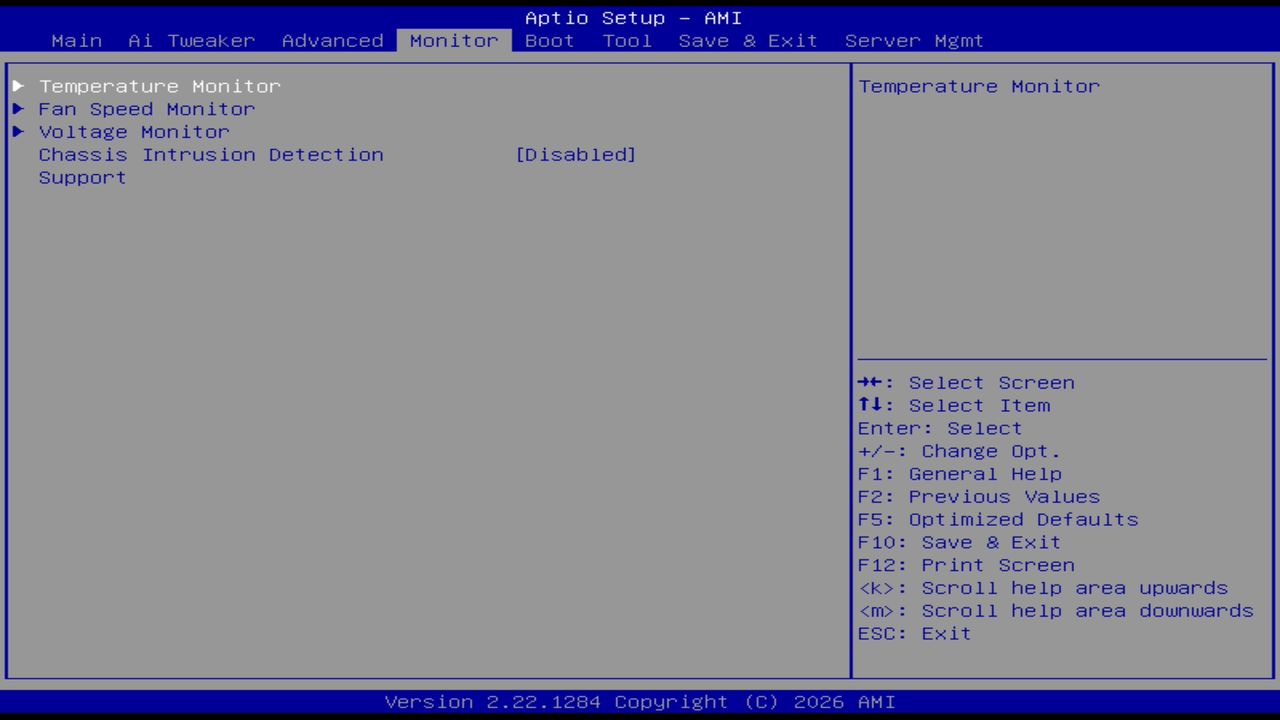Change the [Disabled] chassis intrusion value
The height and width of the screenshot is (720, 1280).
(x=576, y=155)
